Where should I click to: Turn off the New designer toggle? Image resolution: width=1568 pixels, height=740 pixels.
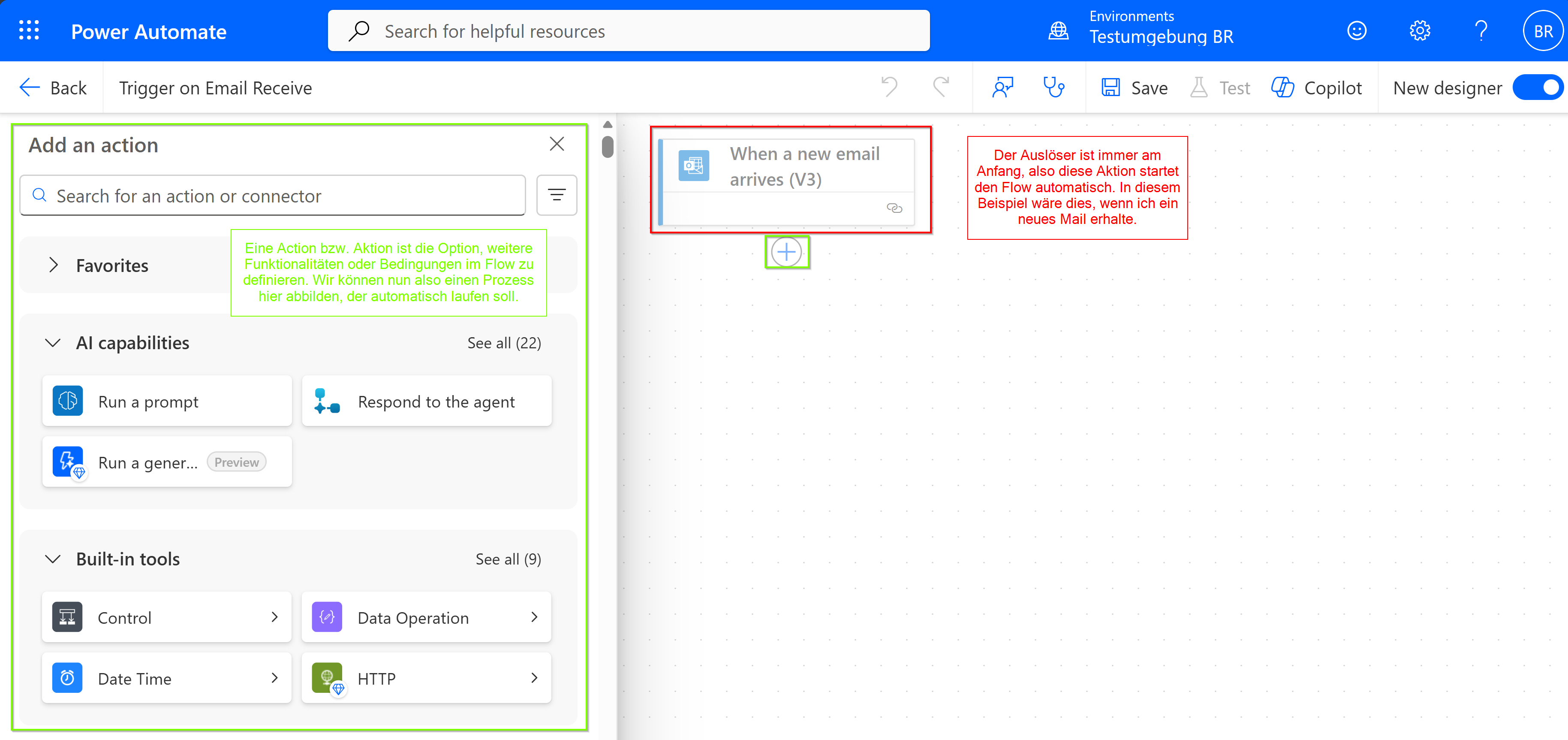click(x=1537, y=88)
